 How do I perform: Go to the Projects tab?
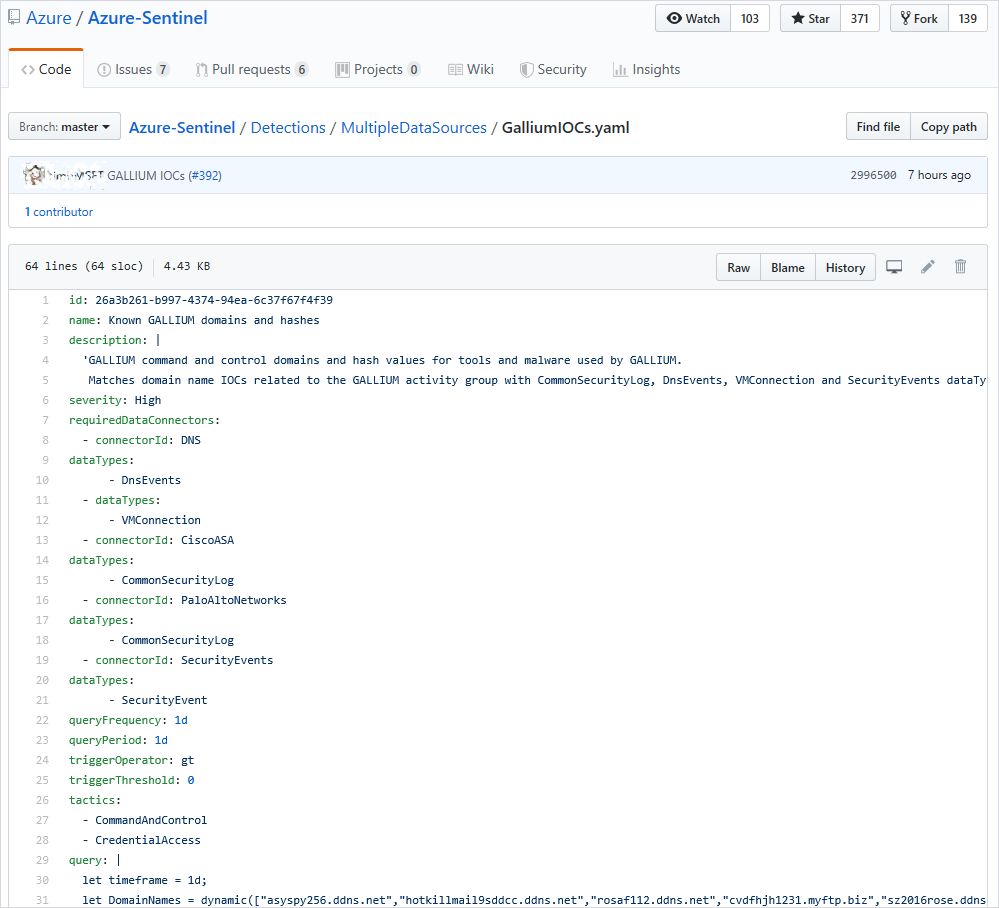coord(377,70)
